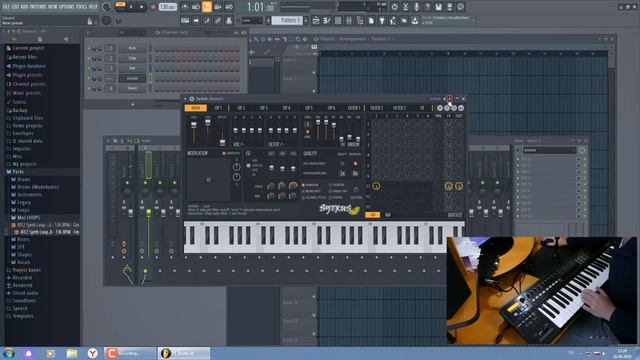Click the save project icon

point(438,7)
